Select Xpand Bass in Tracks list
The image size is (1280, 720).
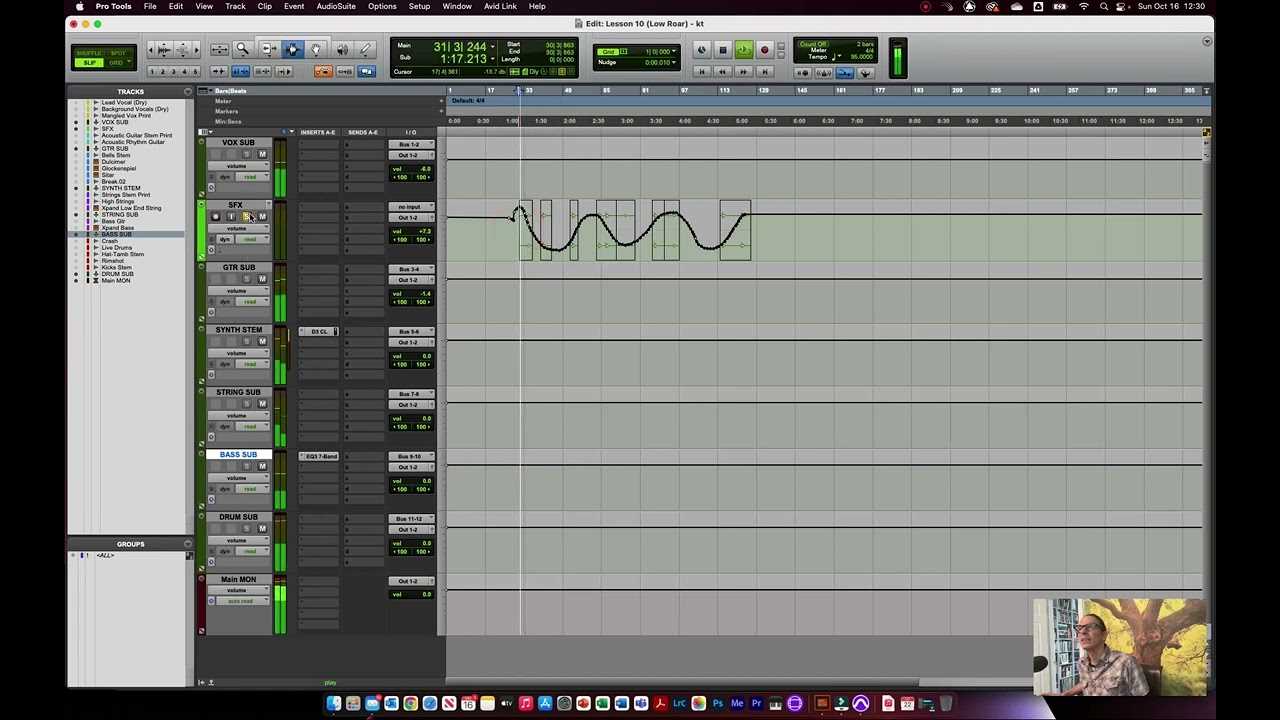click(117, 227)
